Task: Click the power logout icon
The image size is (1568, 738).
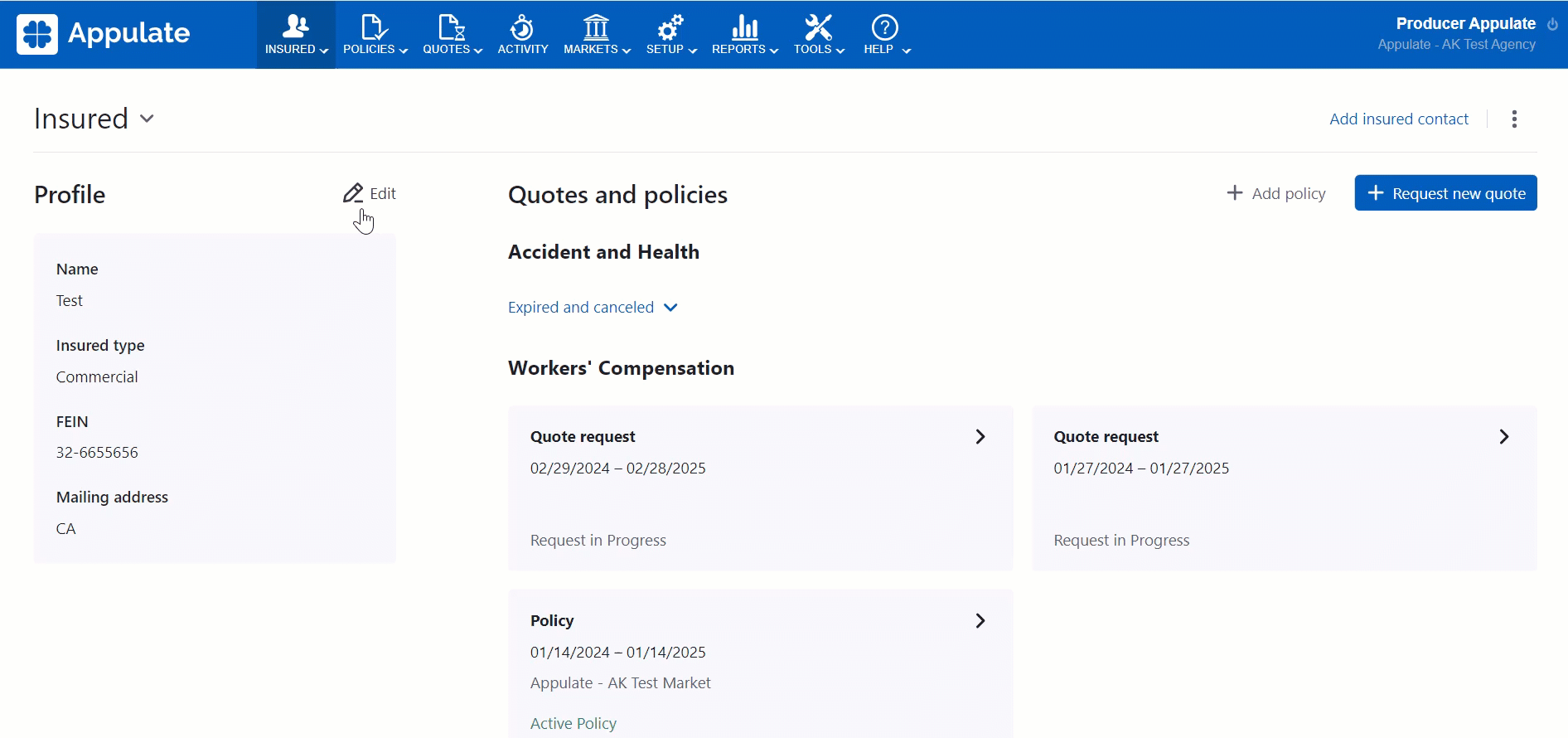Action: click(1552, 24)
